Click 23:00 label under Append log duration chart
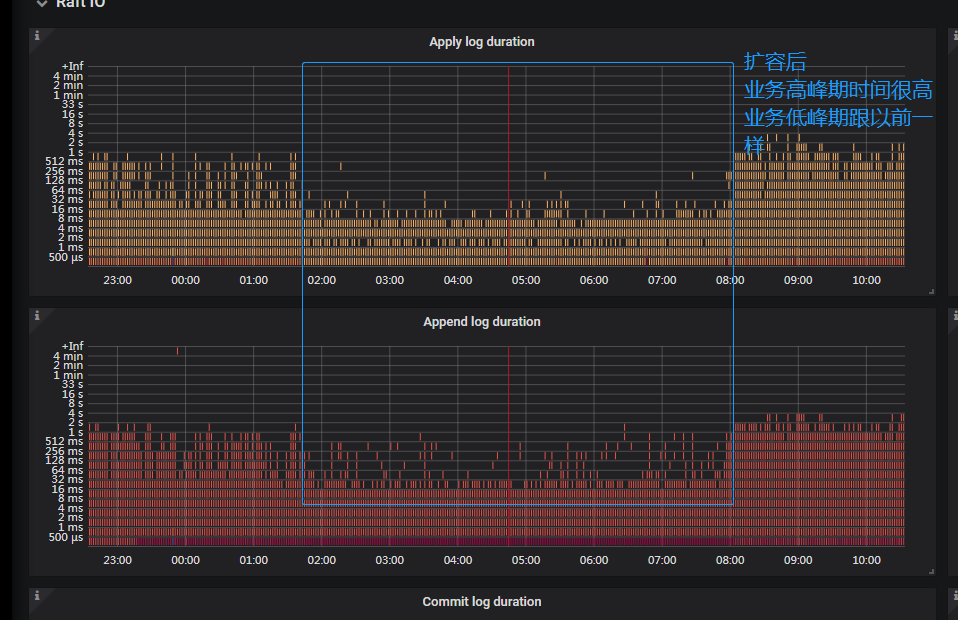The height and width of the screenshot is (620, 958). (x=117, y=560)
